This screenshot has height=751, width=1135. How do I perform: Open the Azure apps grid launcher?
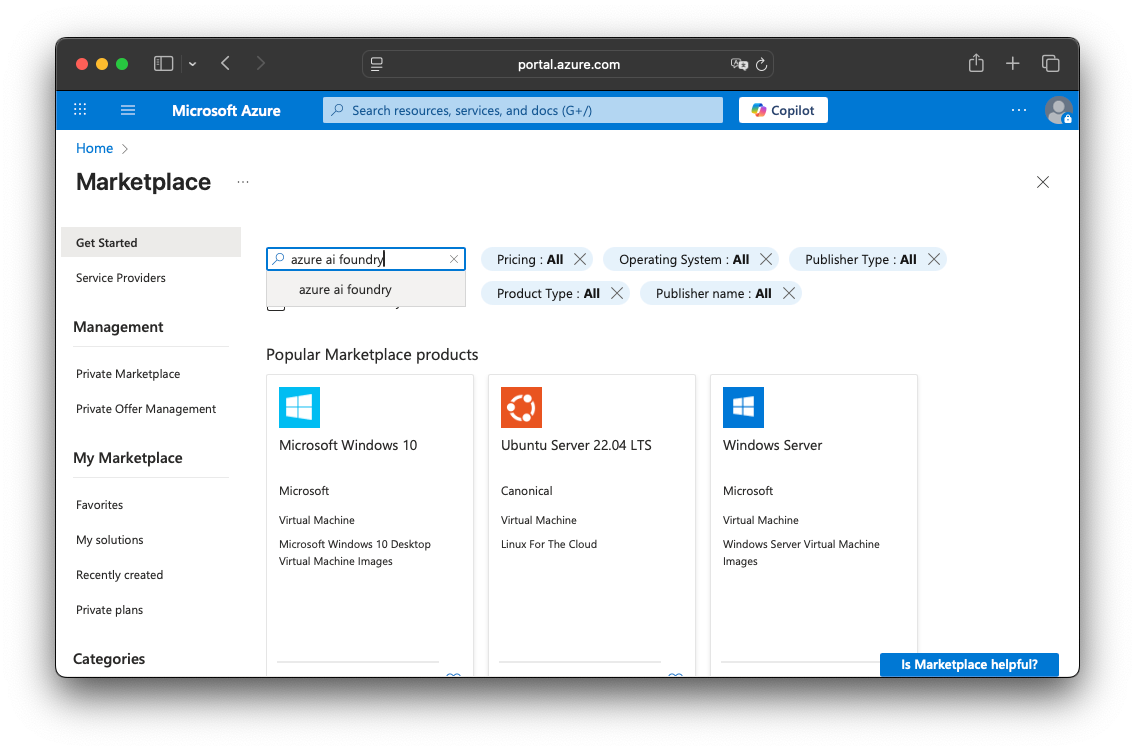point(80,110)
